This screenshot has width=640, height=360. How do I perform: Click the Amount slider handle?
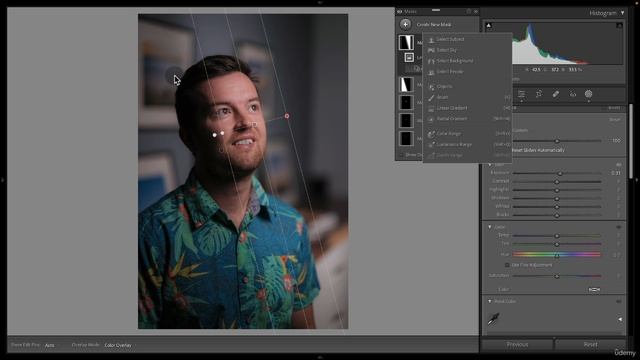point(557,141)
